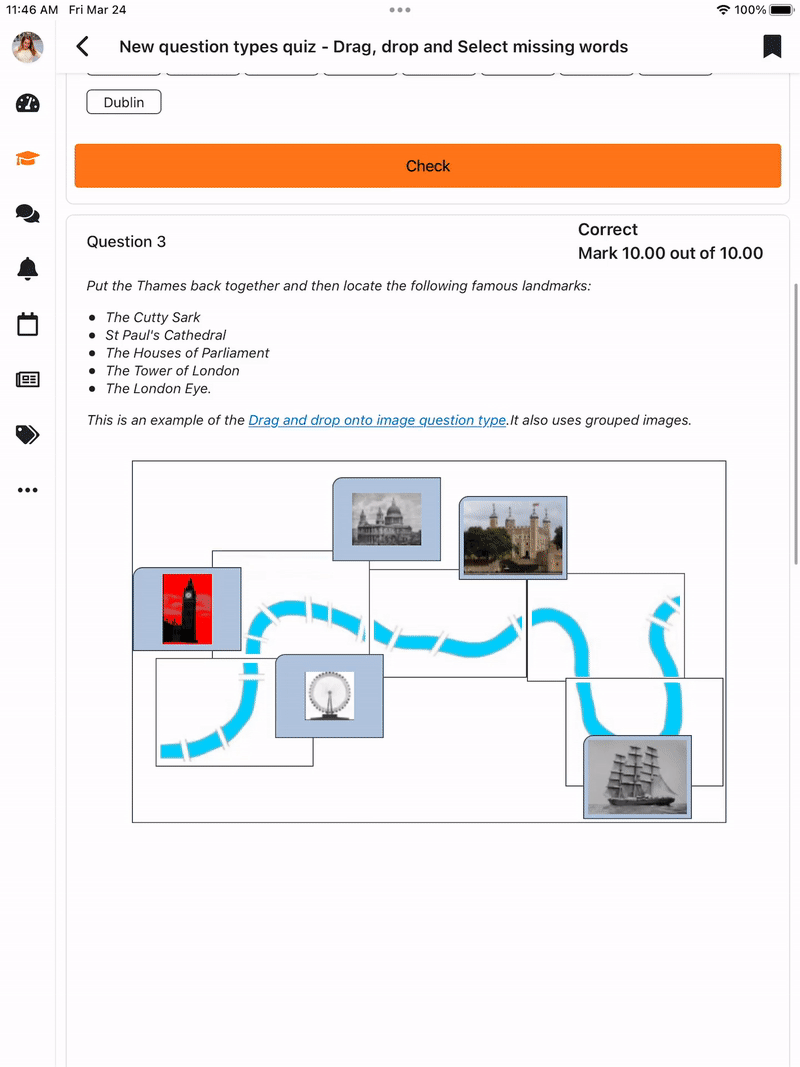Open Drag and drop onto image link
This screenshot has width=800, height=1067.
(x=378, y=420)
